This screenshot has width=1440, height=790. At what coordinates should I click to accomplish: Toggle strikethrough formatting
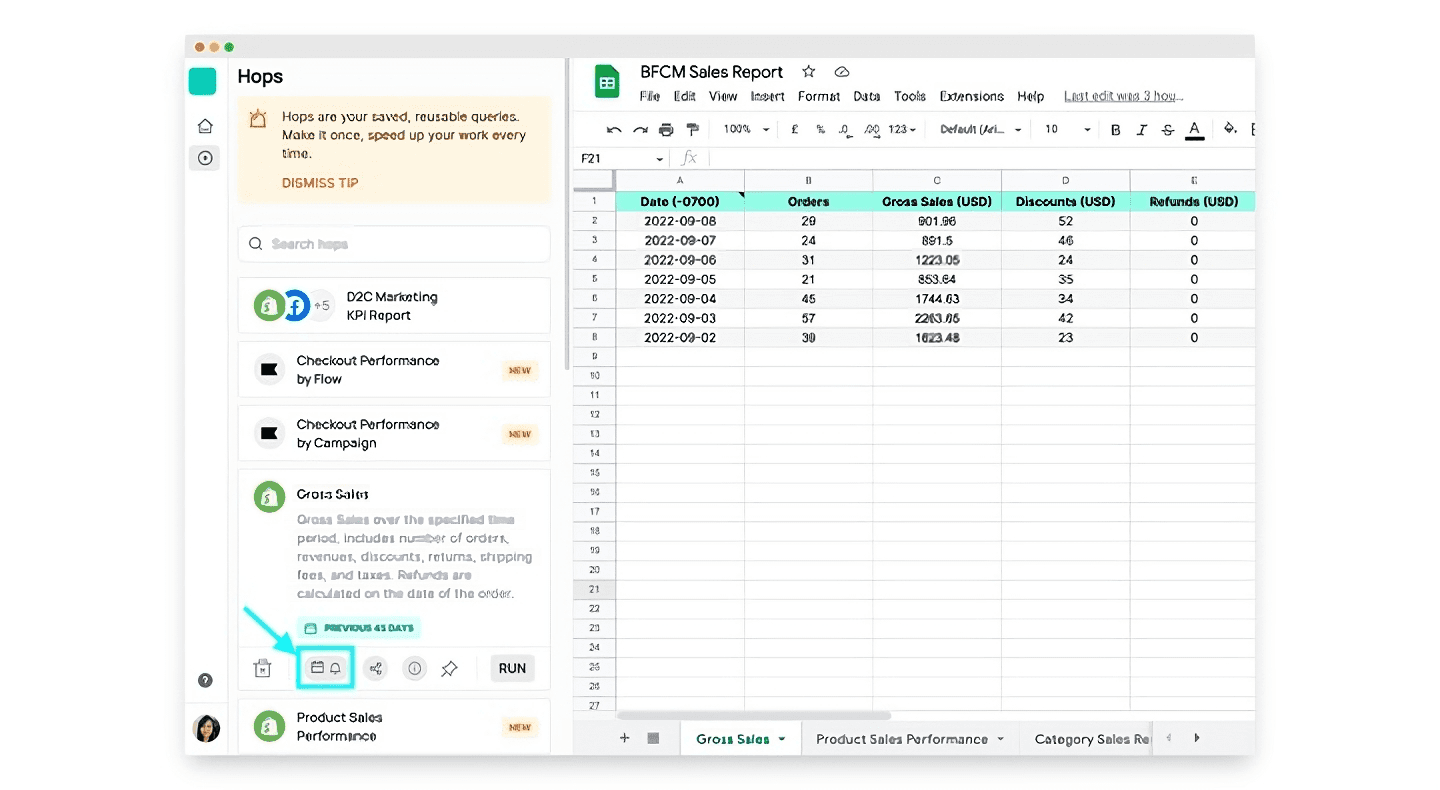1167,130
